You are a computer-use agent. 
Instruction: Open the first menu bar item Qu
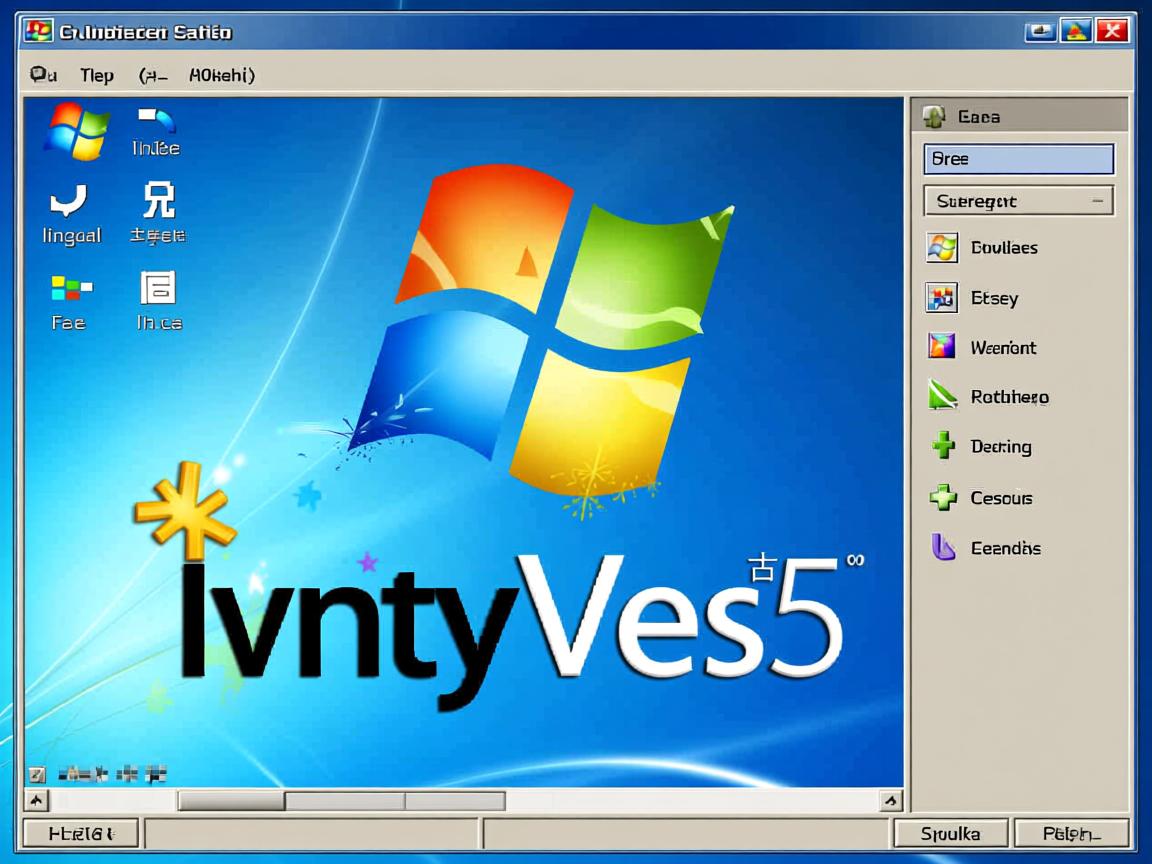(43, 75)
